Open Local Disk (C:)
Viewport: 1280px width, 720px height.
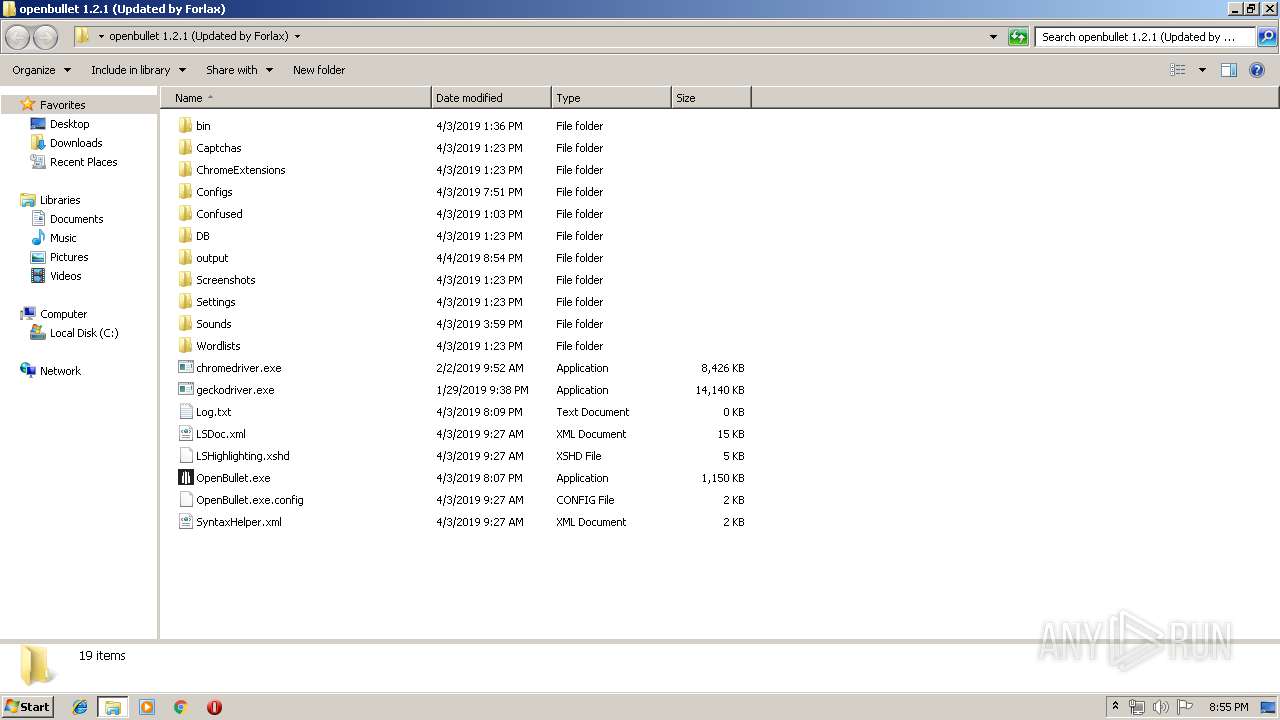point(84,333)
